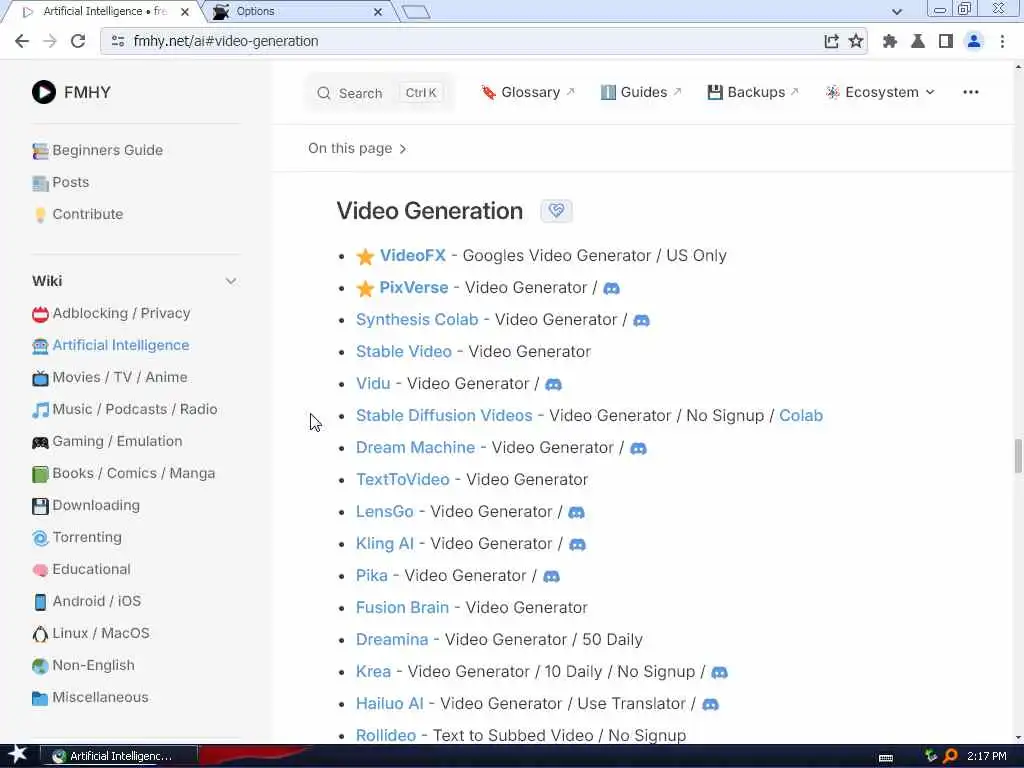This screenshot has height=768, width=1024.
Task: Open the Discord icon next to Pika
Action: pos(551,576)
